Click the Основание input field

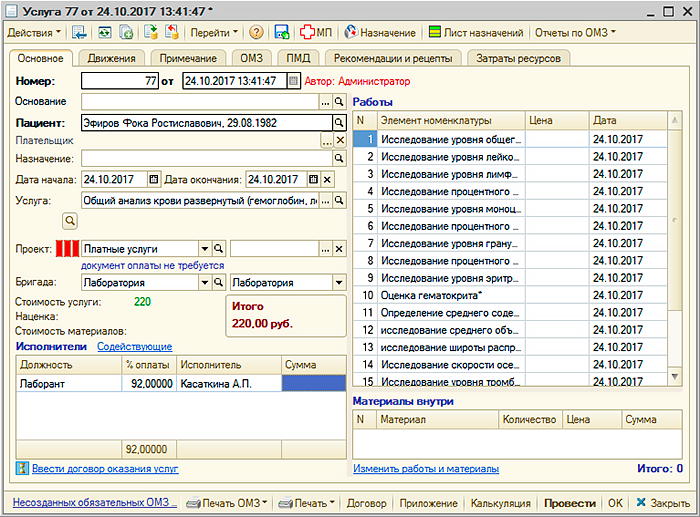click(x=199, y=102)
